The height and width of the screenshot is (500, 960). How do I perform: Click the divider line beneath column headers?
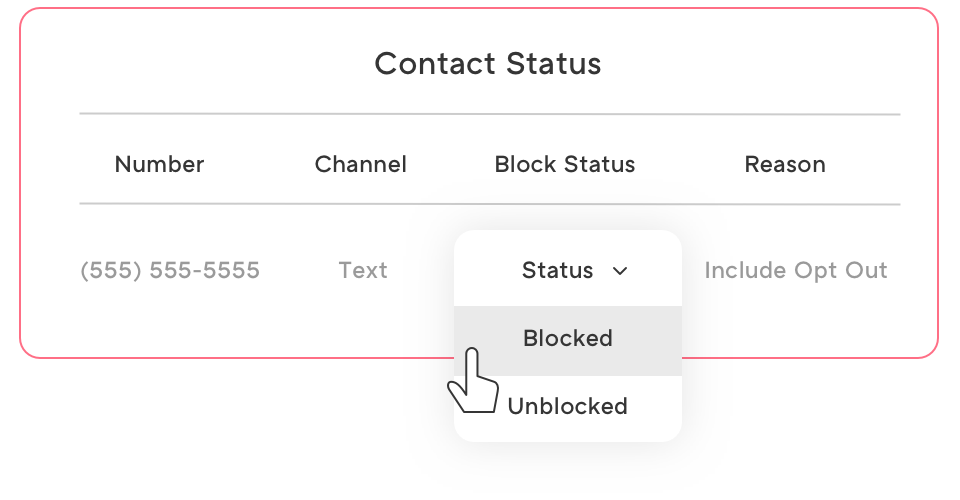tap(490, 204)
